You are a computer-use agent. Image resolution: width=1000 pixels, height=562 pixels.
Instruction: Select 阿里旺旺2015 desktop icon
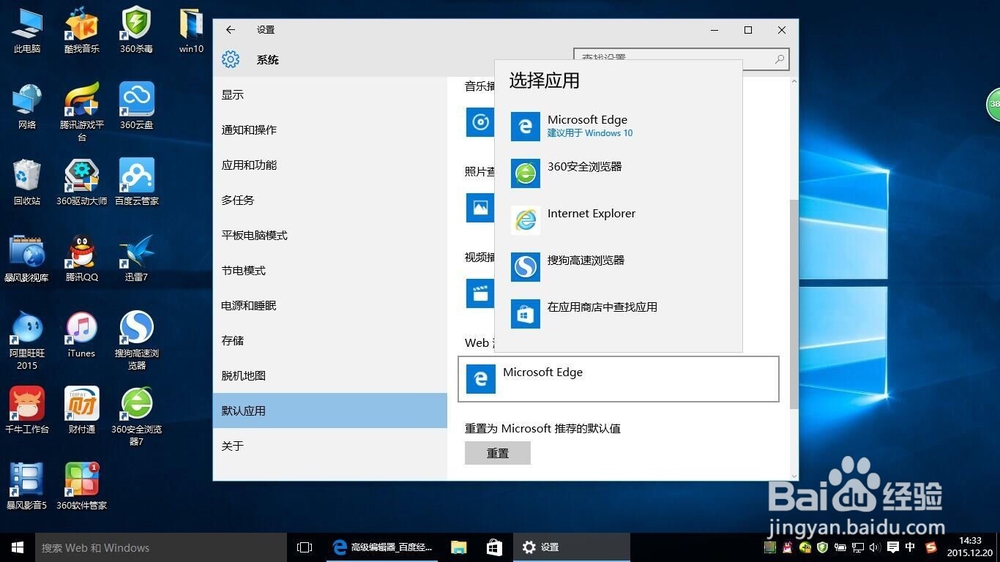pyautogui.click(x=27, y=340)
